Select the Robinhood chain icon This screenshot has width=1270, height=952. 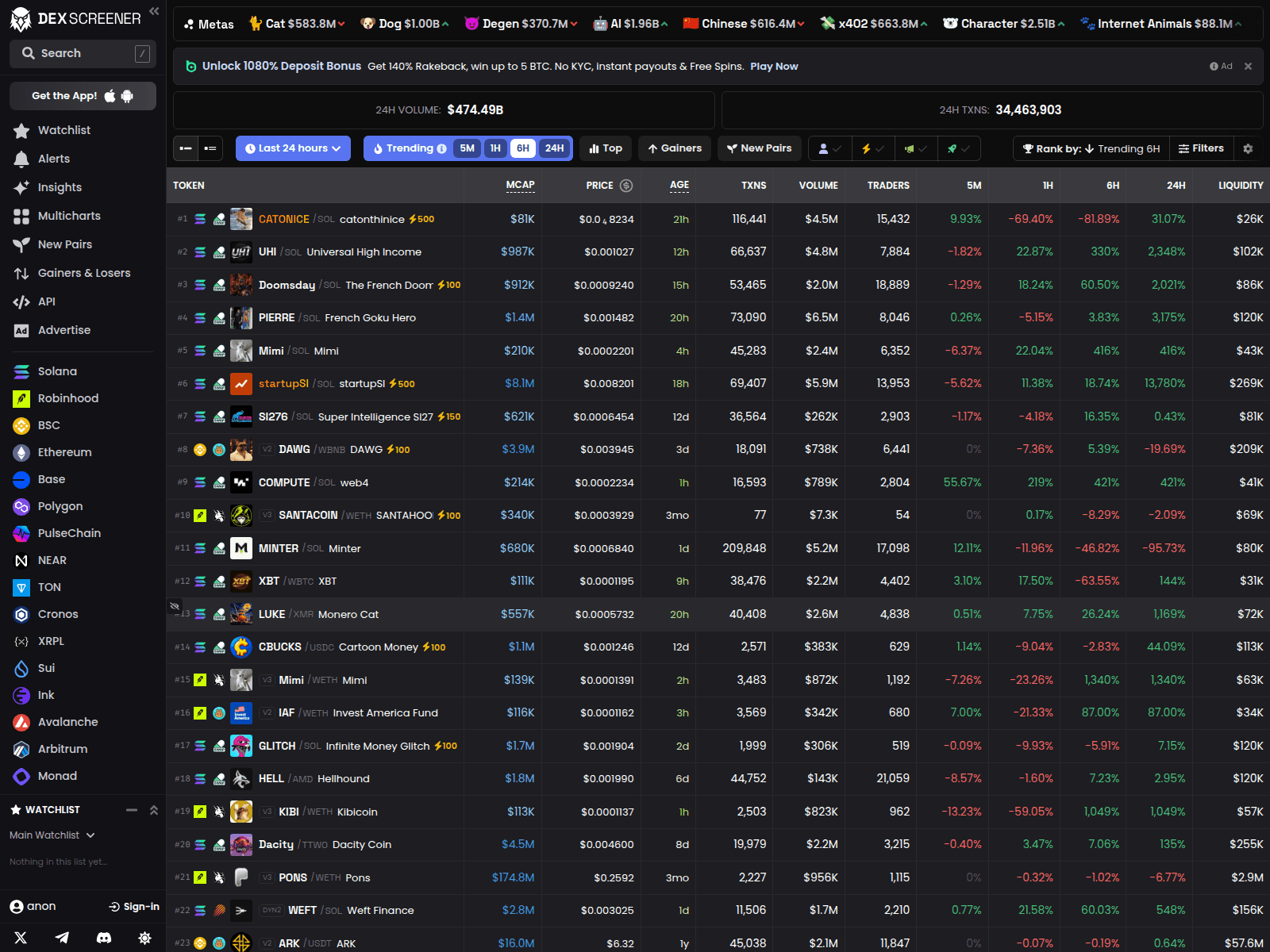[x=21, y=398]
